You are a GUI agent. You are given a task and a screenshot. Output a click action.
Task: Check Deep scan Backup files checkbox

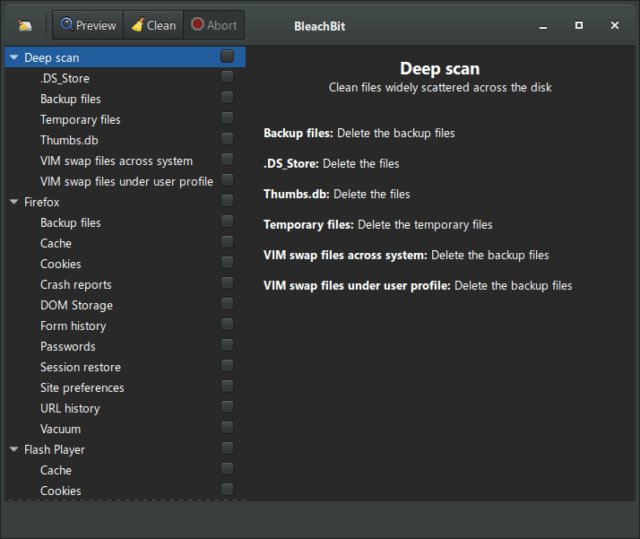tap(227, 97)
